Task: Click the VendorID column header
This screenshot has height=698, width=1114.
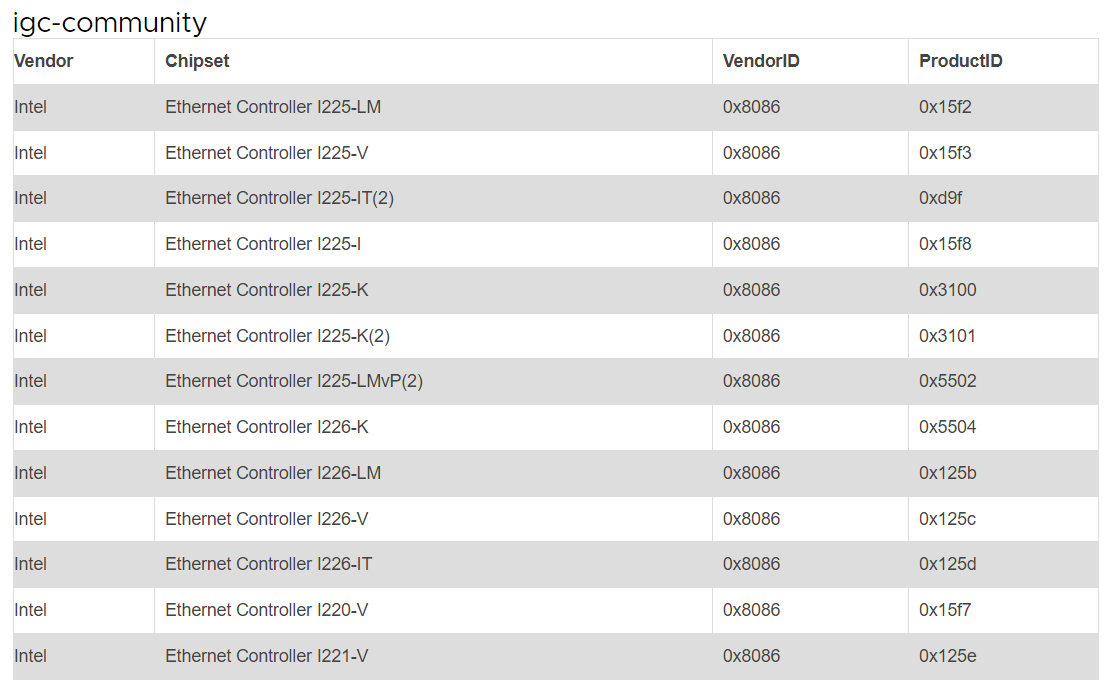Action: [x=761, y=61]
